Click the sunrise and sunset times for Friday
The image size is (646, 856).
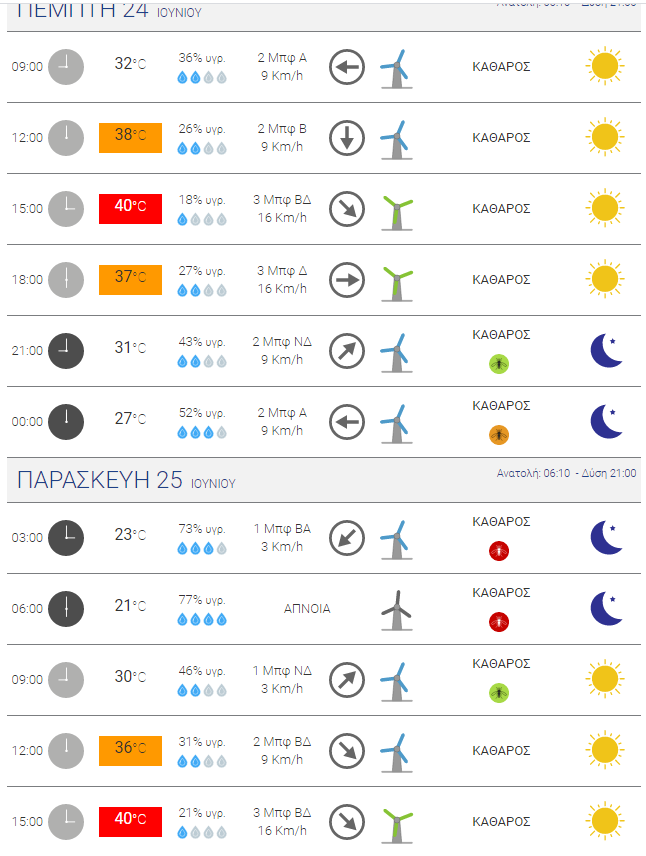(x=566, y=473)
